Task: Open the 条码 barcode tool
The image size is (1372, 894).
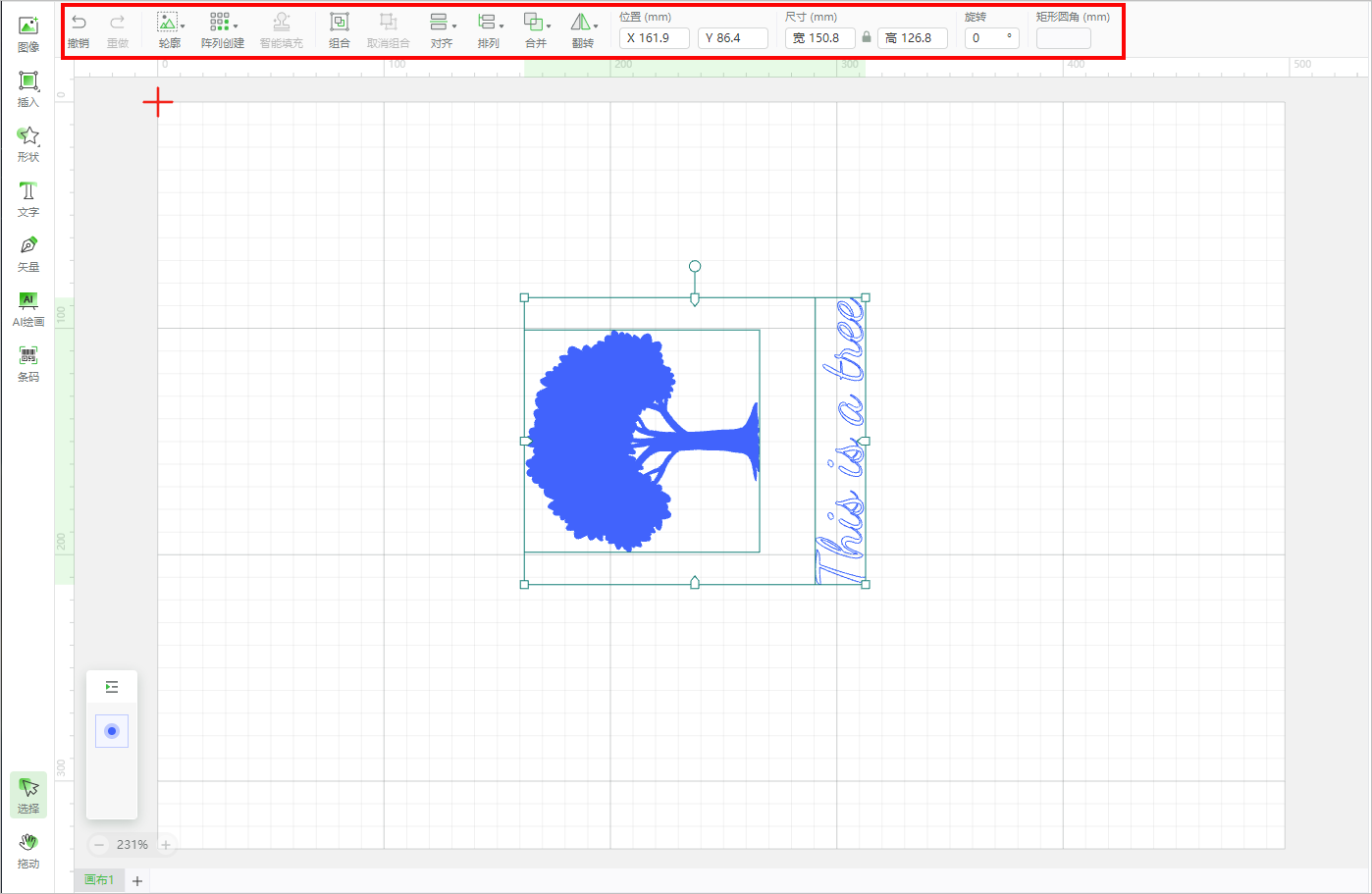Action: pyautogui.click(x=28, y=363)
